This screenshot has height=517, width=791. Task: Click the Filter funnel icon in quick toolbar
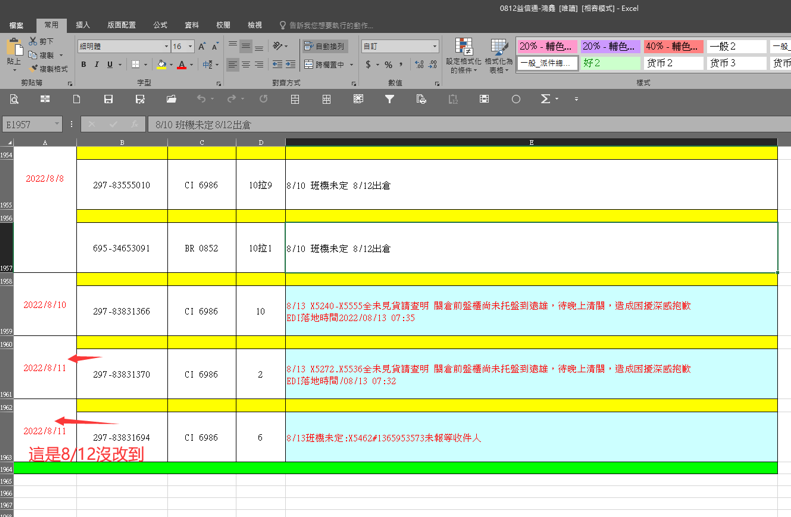[389, 99]
